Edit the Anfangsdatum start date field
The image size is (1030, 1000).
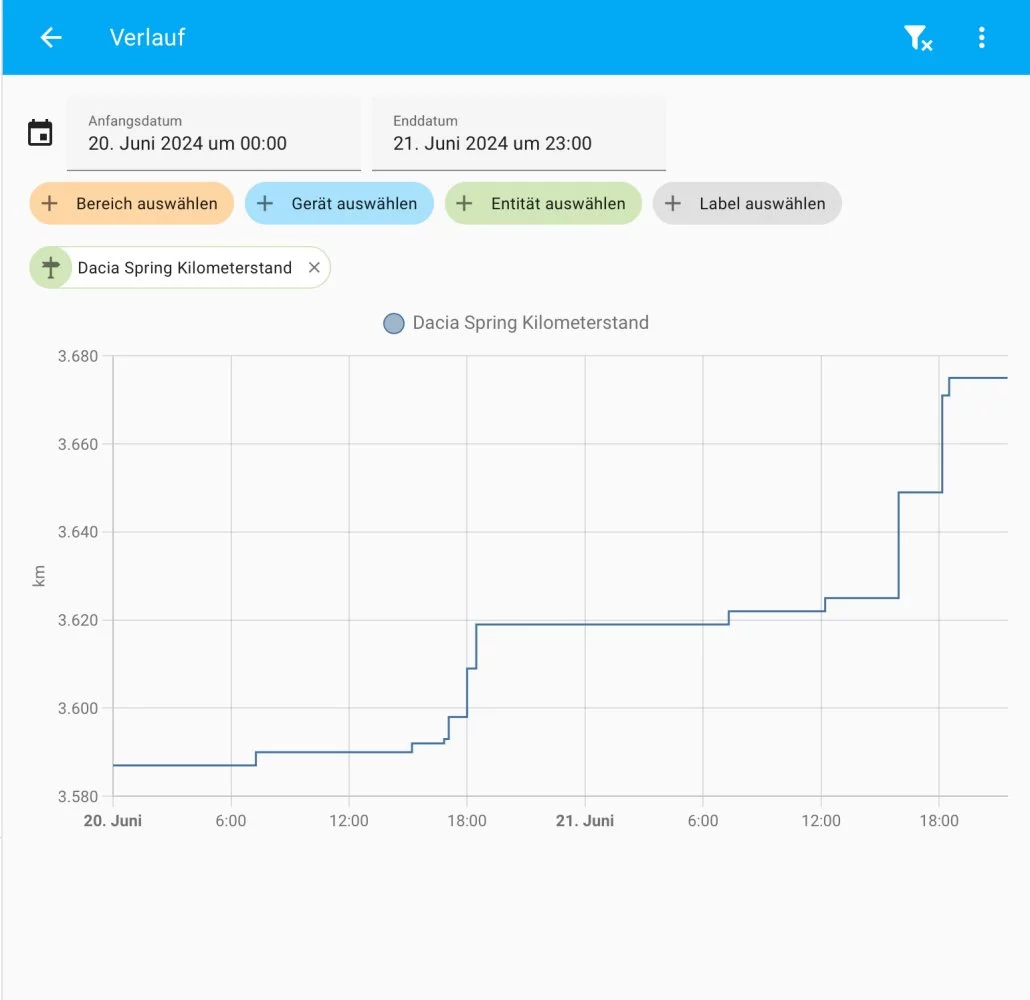tap(213, 134)
